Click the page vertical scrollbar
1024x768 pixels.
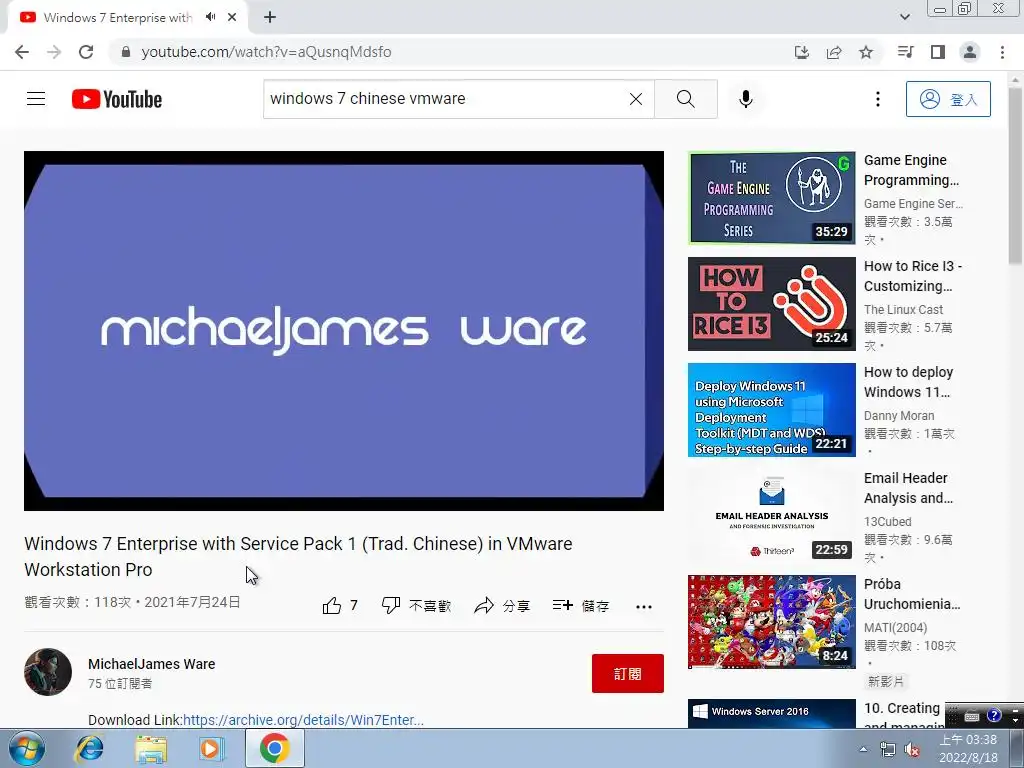coord(1015,176)
